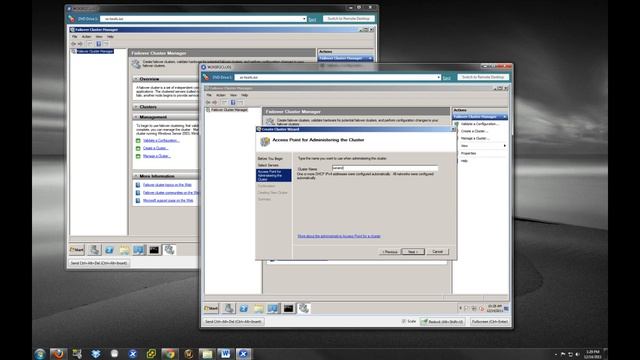
Task: Select Failover Cluster Manager tree node in back window
Action: 95,51
